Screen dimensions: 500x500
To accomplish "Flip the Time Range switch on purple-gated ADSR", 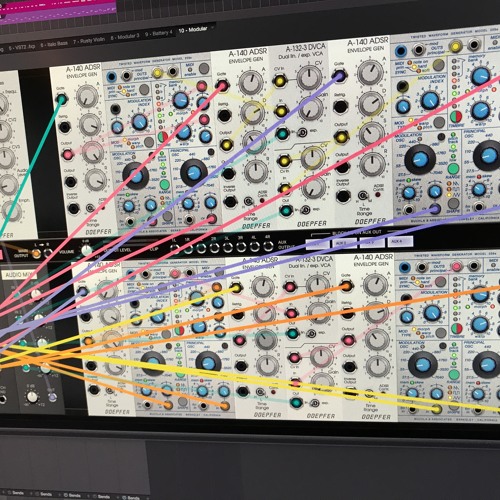I will click(x=363, y=195).
